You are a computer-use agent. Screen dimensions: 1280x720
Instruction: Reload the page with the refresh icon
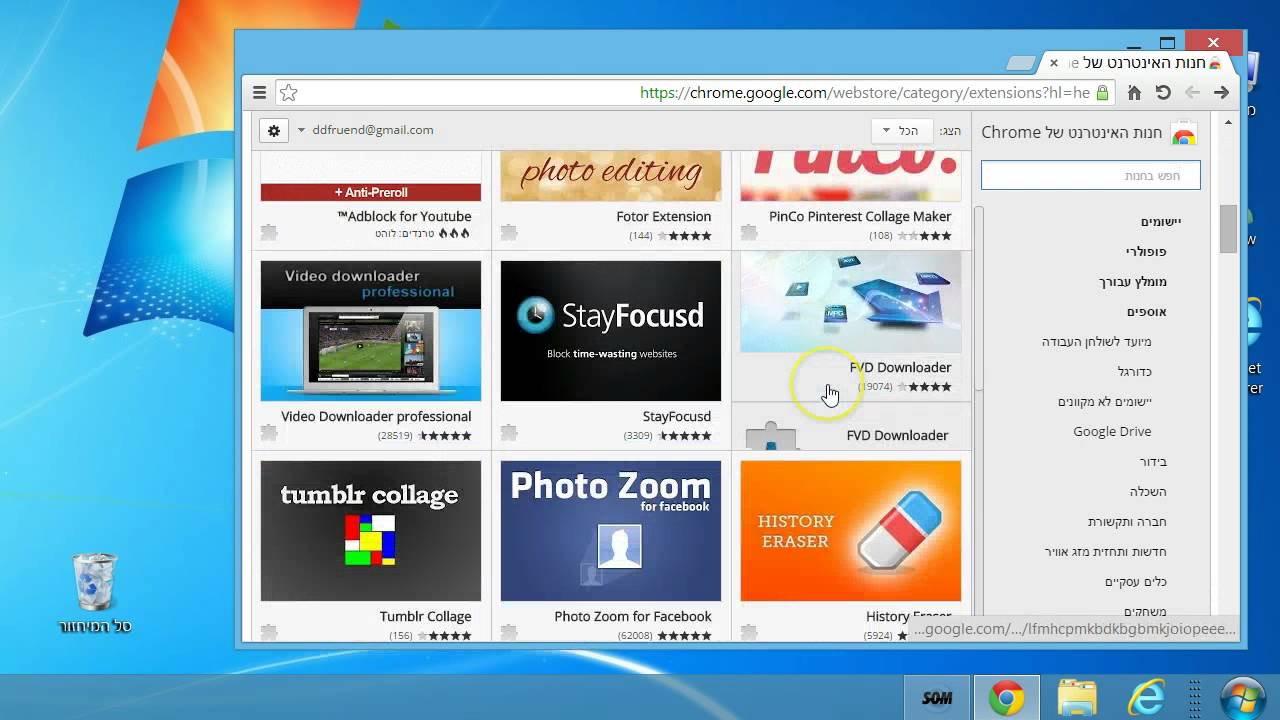click(1163, 93)
